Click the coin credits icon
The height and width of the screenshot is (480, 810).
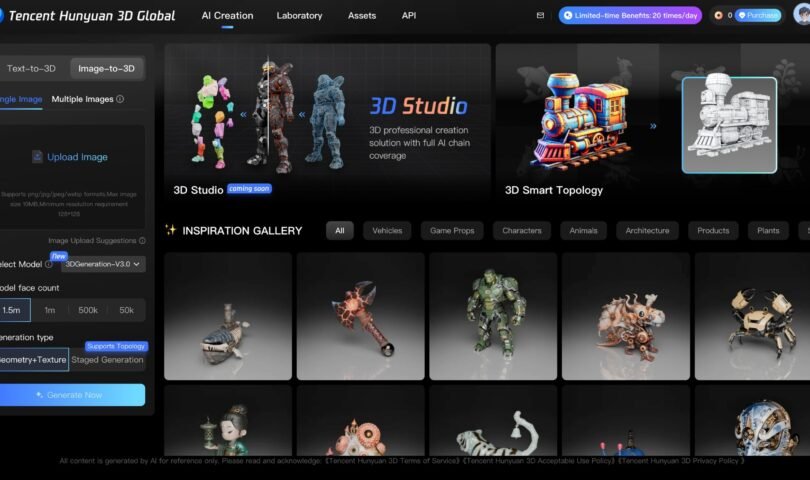click(718, 16)
